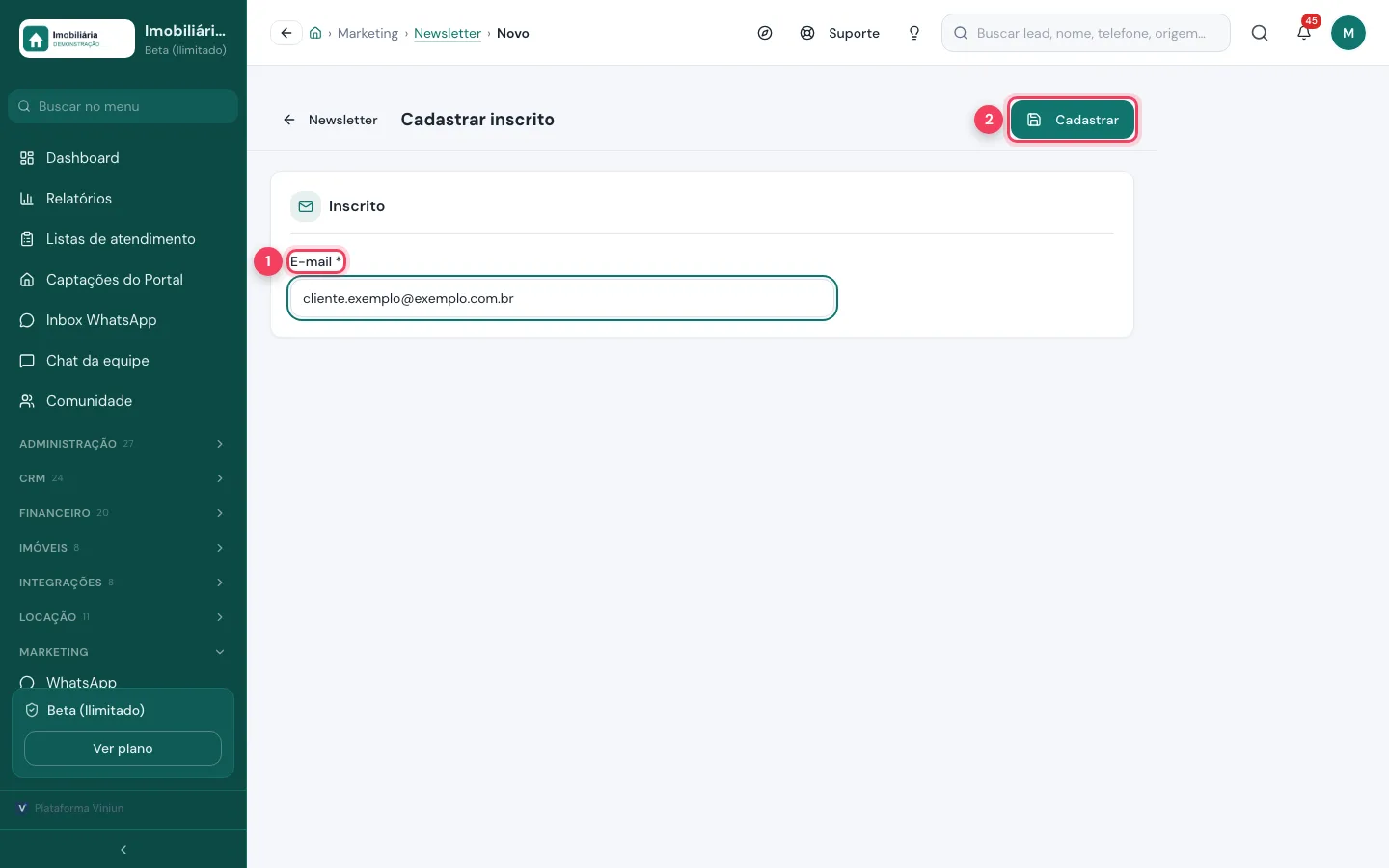Expand the FINANCEIRO section
The height and width of the screenshot is (868, 1389).
pyautogui.click(x=123, y=513)
